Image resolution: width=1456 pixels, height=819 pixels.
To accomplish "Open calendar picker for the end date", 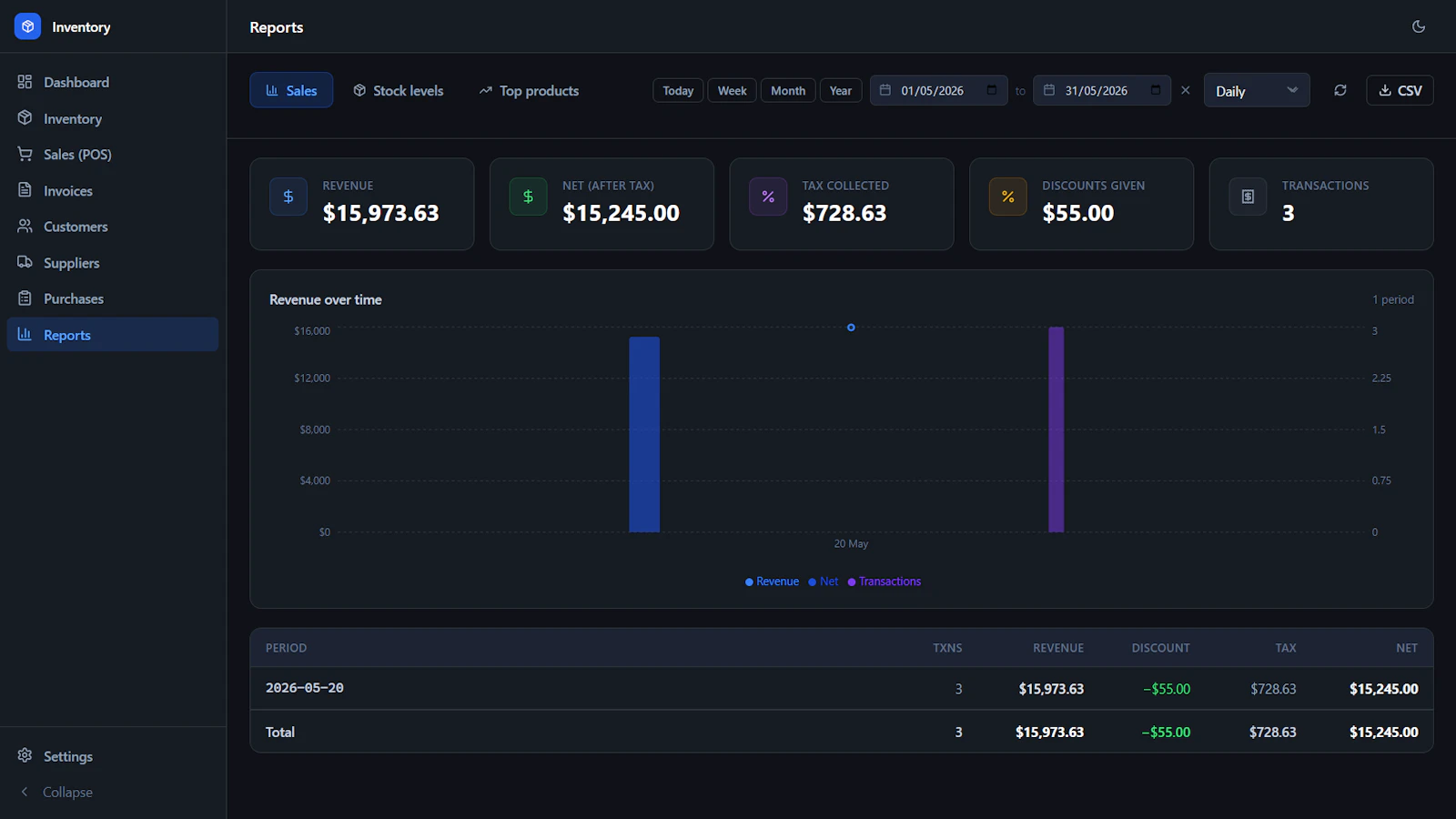I will (1156, 90).
